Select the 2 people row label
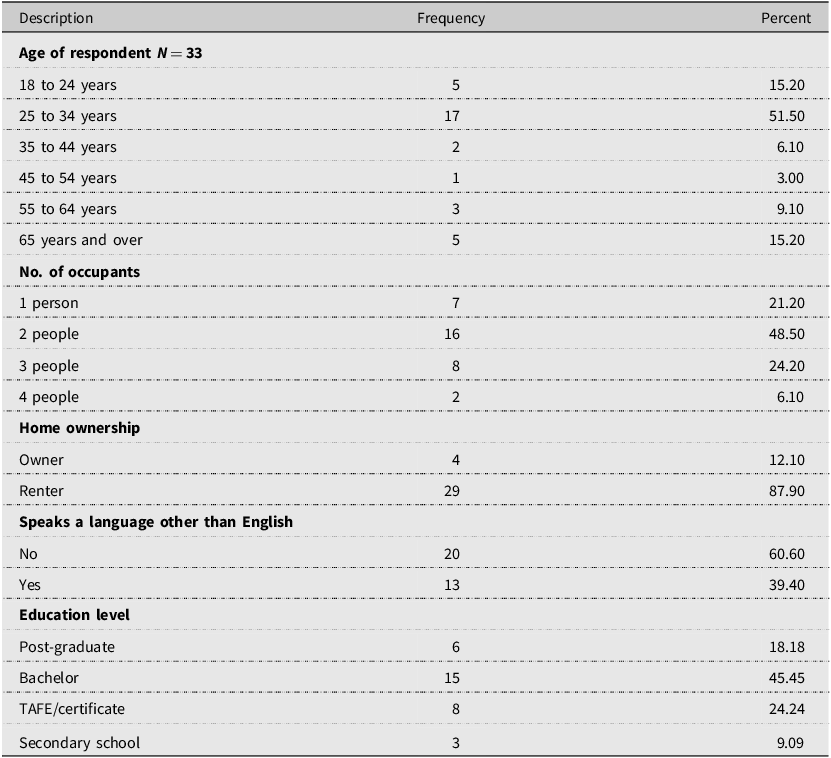The image size is (831, 758). (49, 334)
